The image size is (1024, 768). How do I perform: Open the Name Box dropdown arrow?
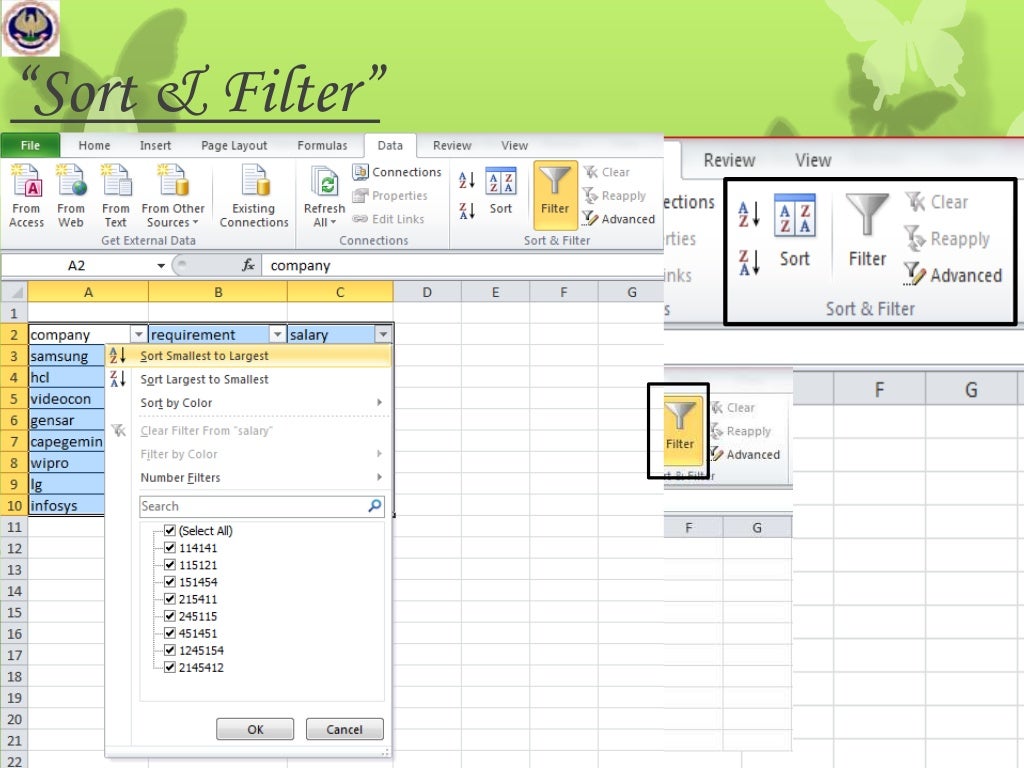[x=161, y=266]
